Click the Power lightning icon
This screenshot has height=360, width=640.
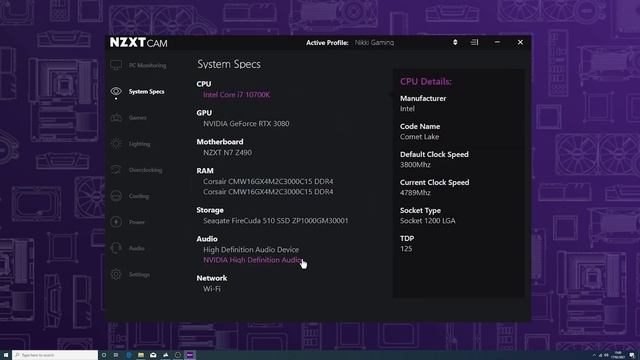coord(116,222)
